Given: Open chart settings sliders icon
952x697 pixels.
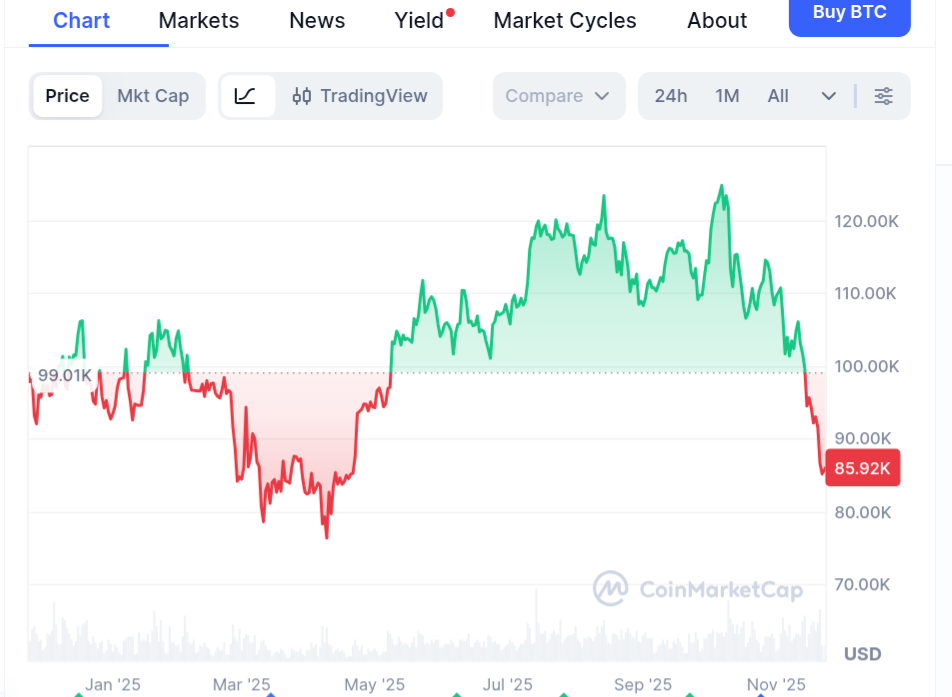Looking at the screenshot, I should click(883, 96).
